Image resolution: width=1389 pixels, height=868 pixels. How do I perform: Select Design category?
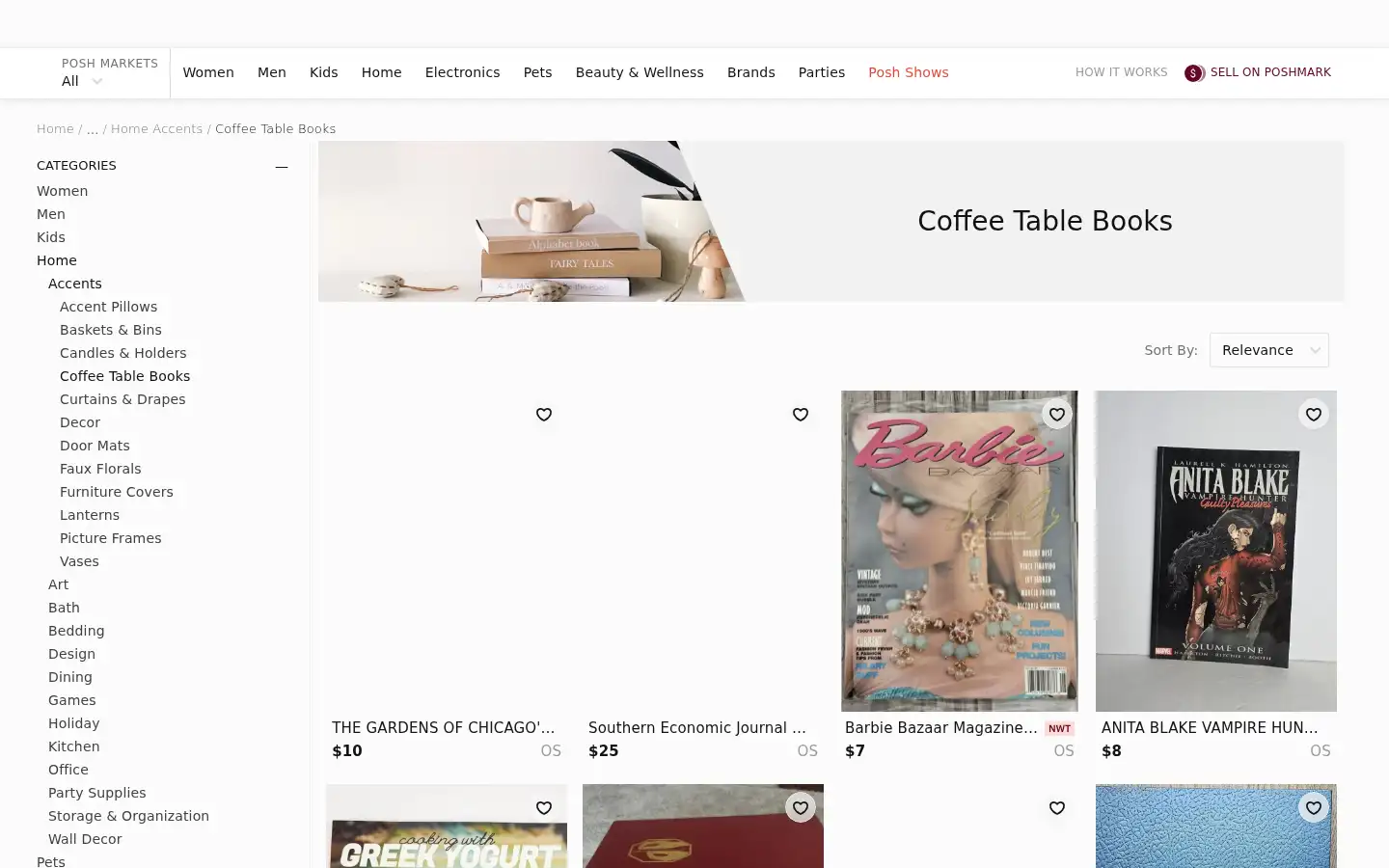pyautogui.click(x=72, y=654)
